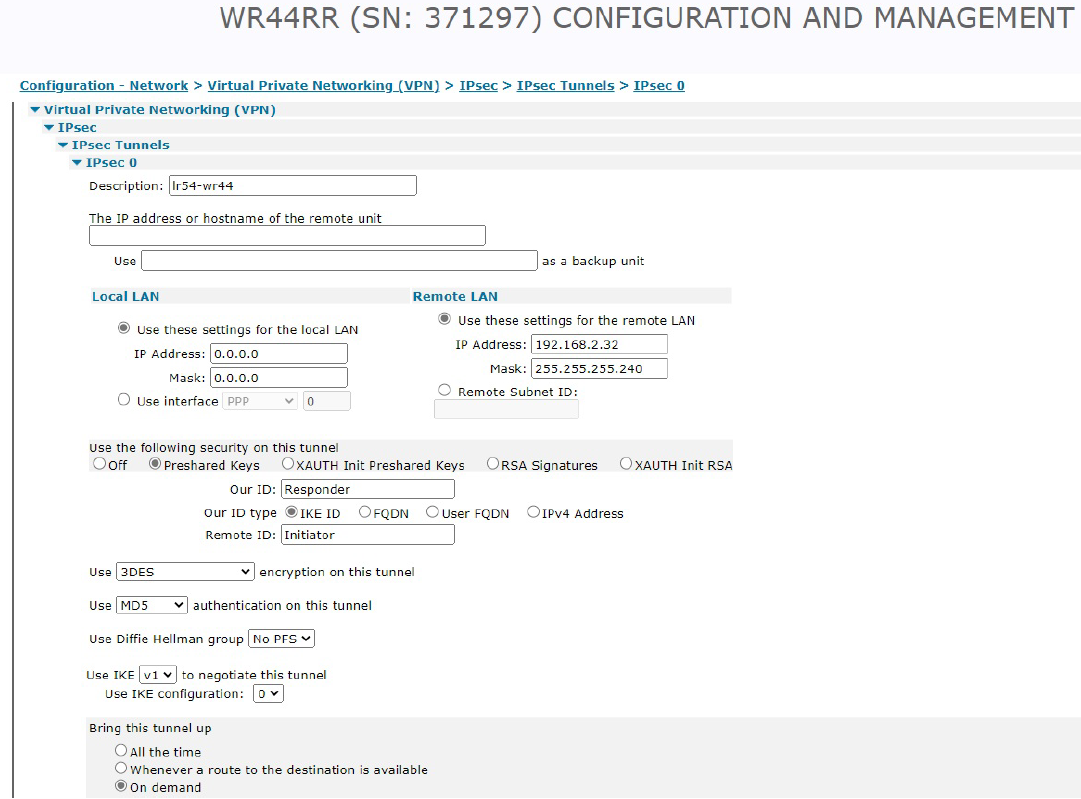Open the Diffie Hellman group No PFS dropdown
Image resolution: width=1081 pixels, height=799 pixels.
tap(281, 638)
